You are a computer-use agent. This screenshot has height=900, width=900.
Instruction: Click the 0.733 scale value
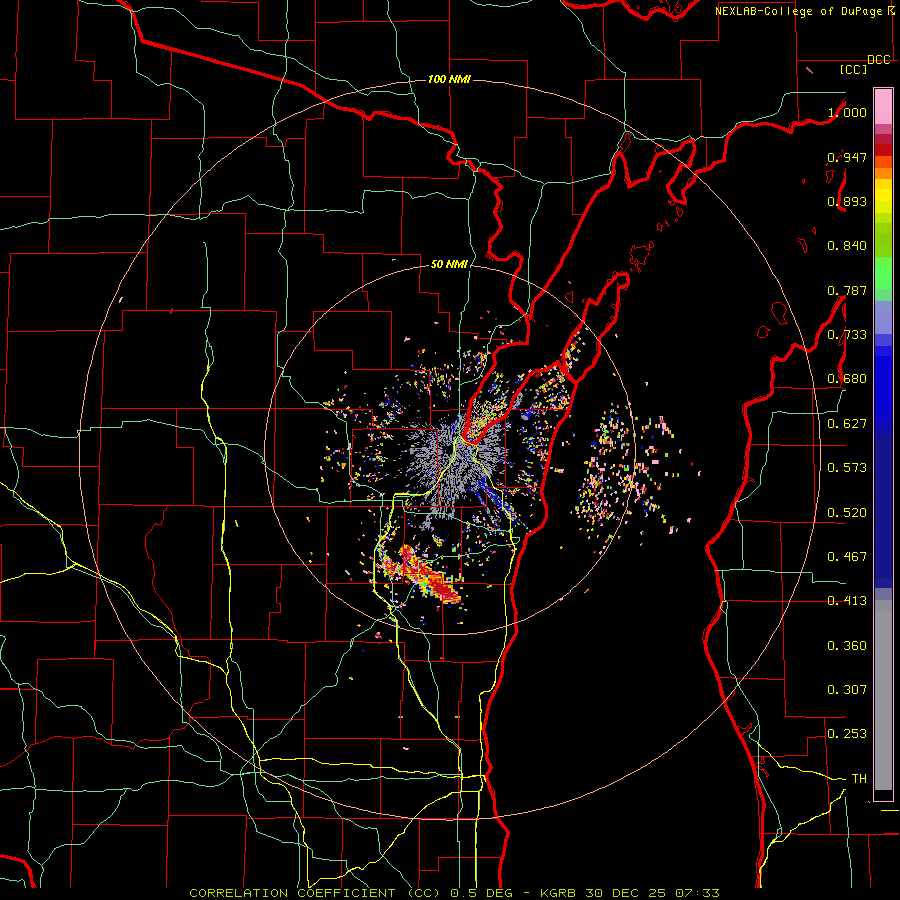[x=847, y=334]
